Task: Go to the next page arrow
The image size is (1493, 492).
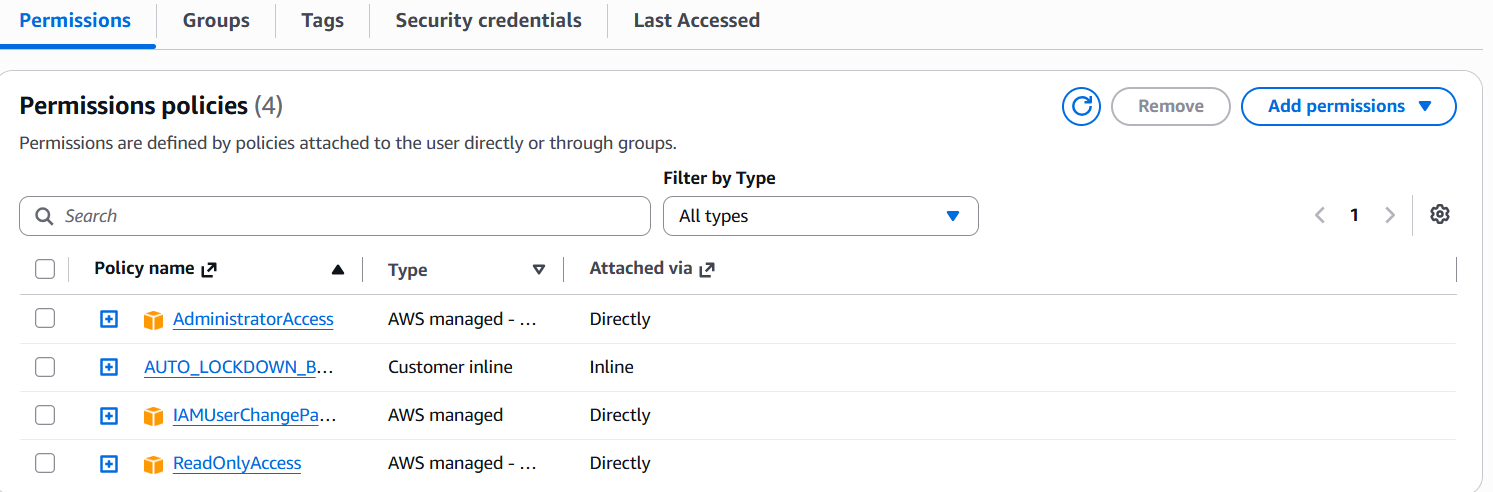Action: pos(1389,215)
